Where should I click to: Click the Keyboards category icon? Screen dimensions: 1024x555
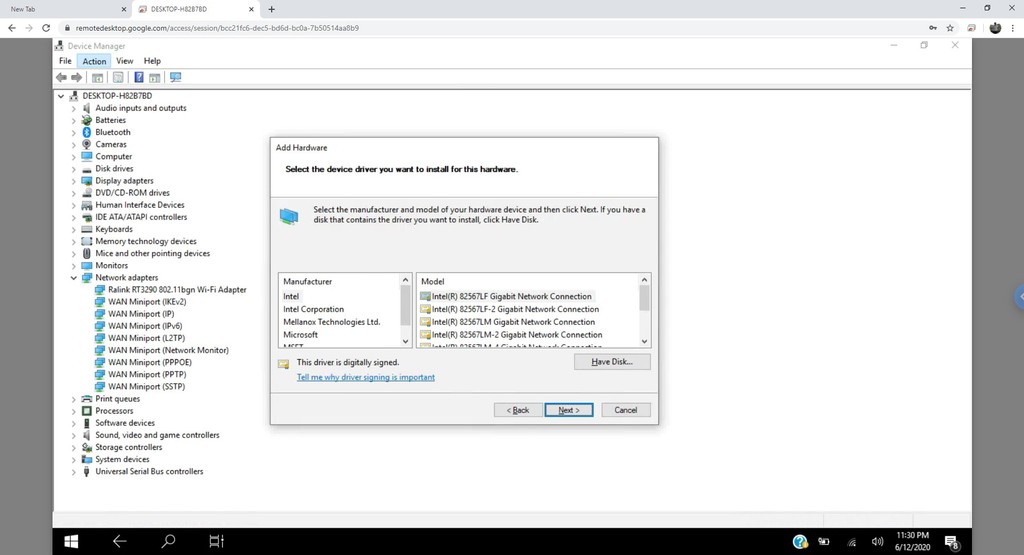pos(86,229)
